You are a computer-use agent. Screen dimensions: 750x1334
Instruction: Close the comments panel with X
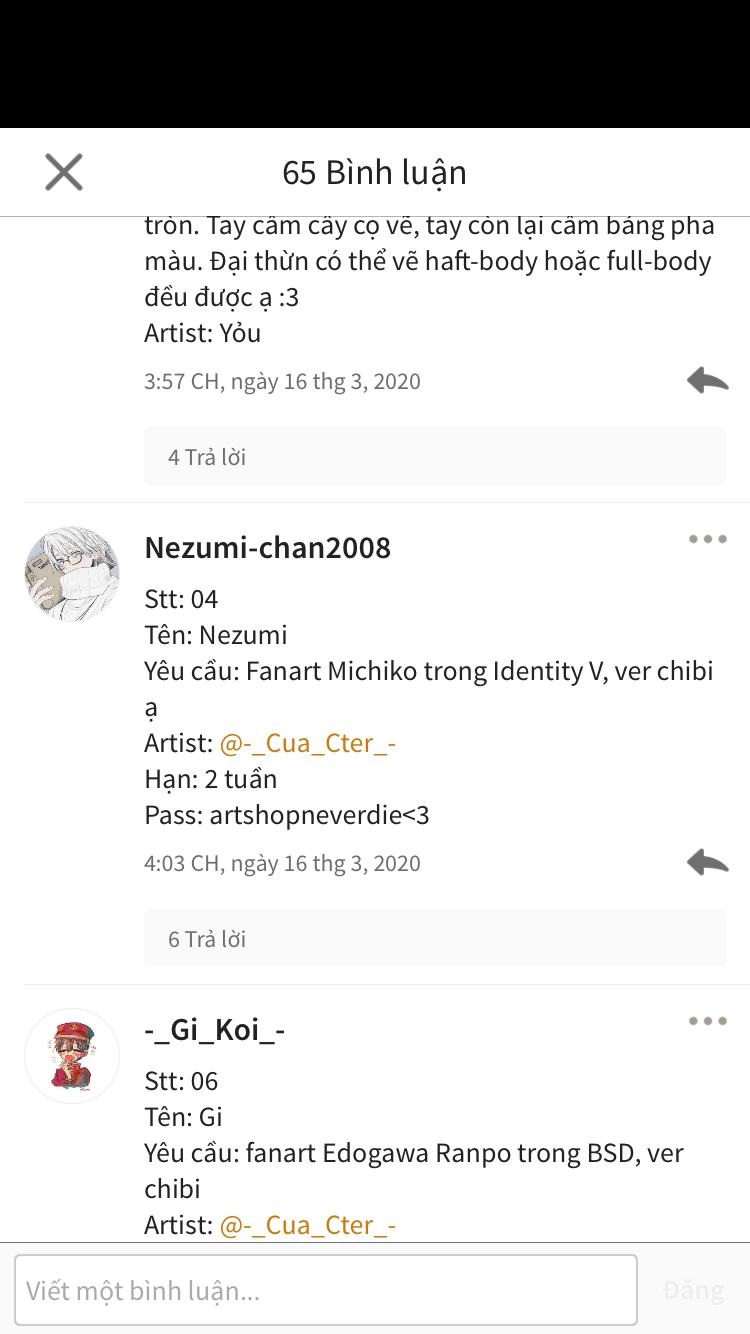click(64, 173)
